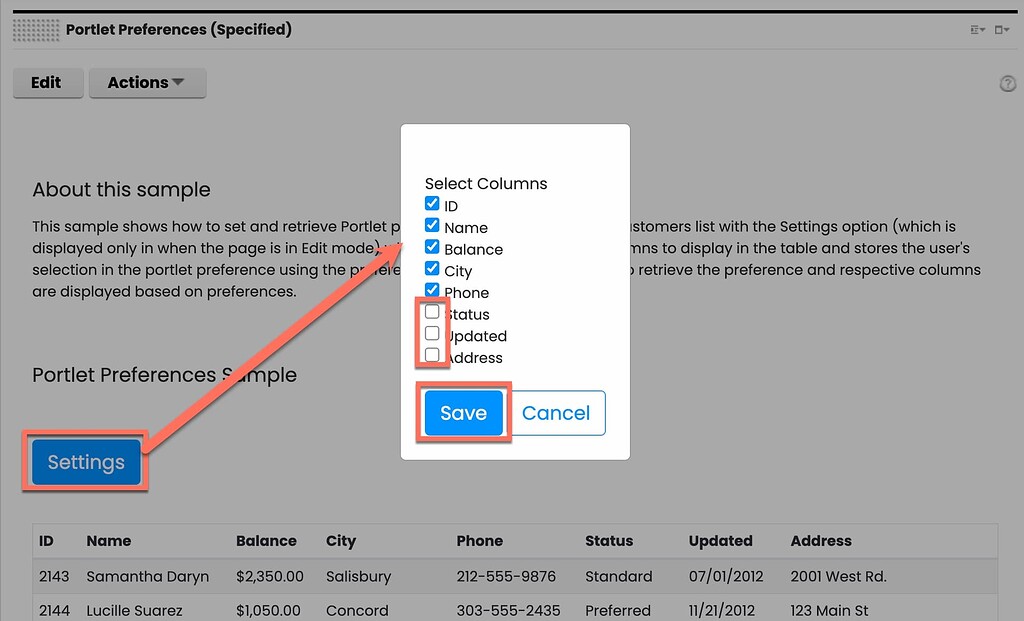Uncheck the Name column checkbox

pyautogui.click(x=432, y=226)
